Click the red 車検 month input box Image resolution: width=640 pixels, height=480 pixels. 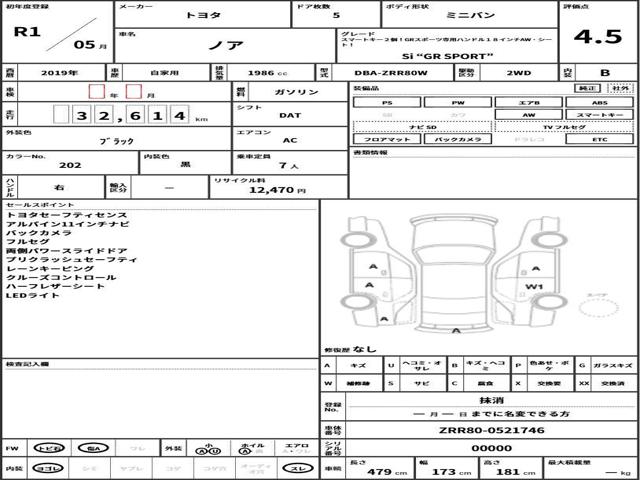tap(133, 91)
